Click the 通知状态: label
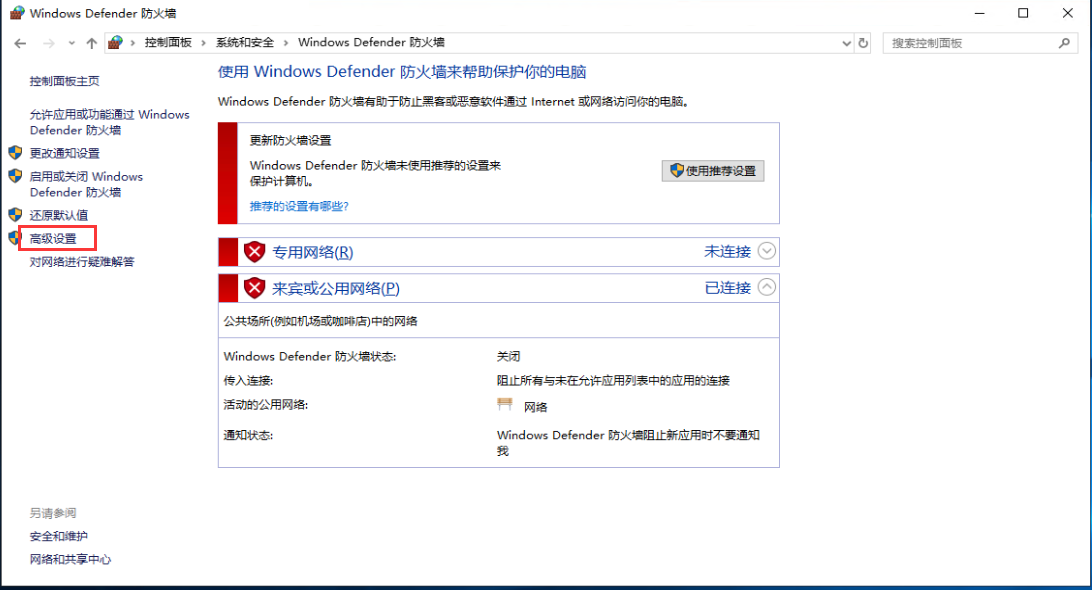This screenshot has height=590, width=1092. (248, 435)
